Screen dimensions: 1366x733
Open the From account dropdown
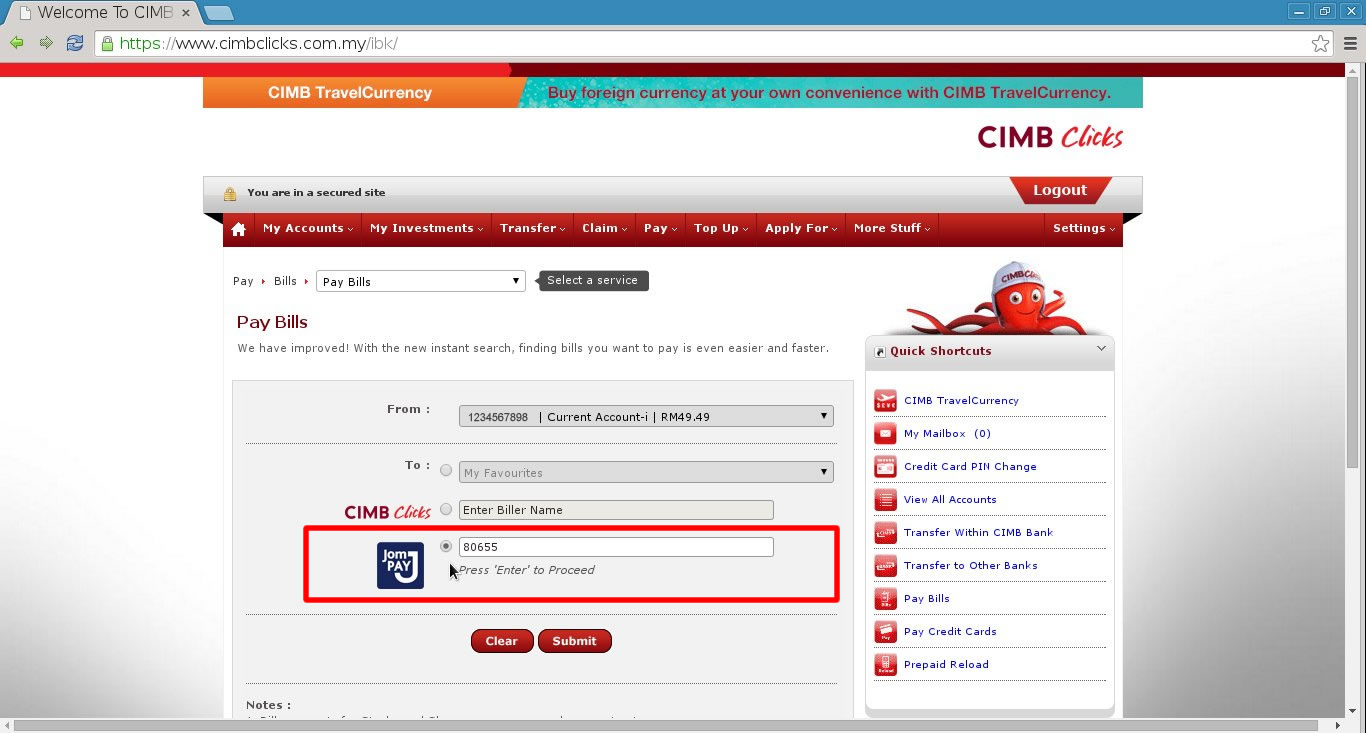point(646,416)
